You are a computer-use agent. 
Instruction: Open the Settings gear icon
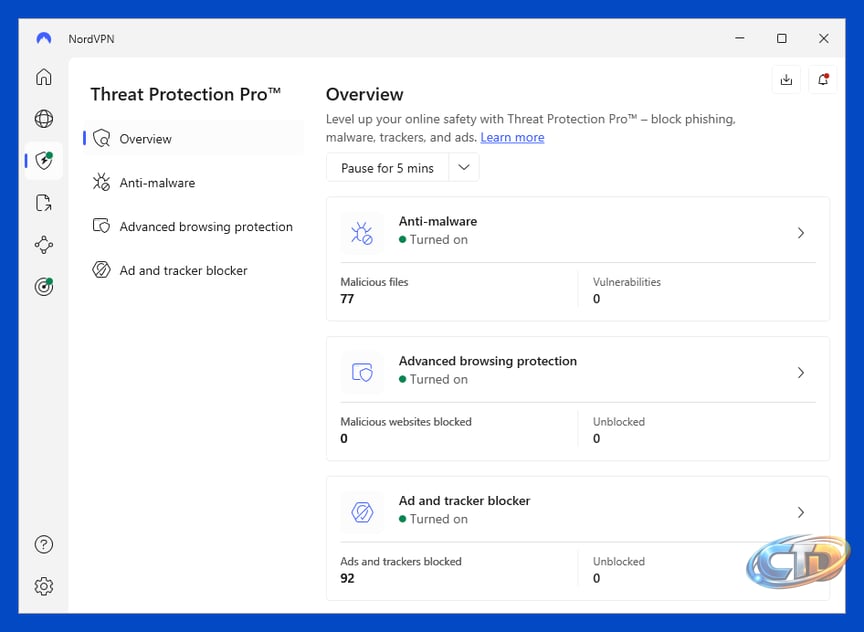click(x=44, y=586)
